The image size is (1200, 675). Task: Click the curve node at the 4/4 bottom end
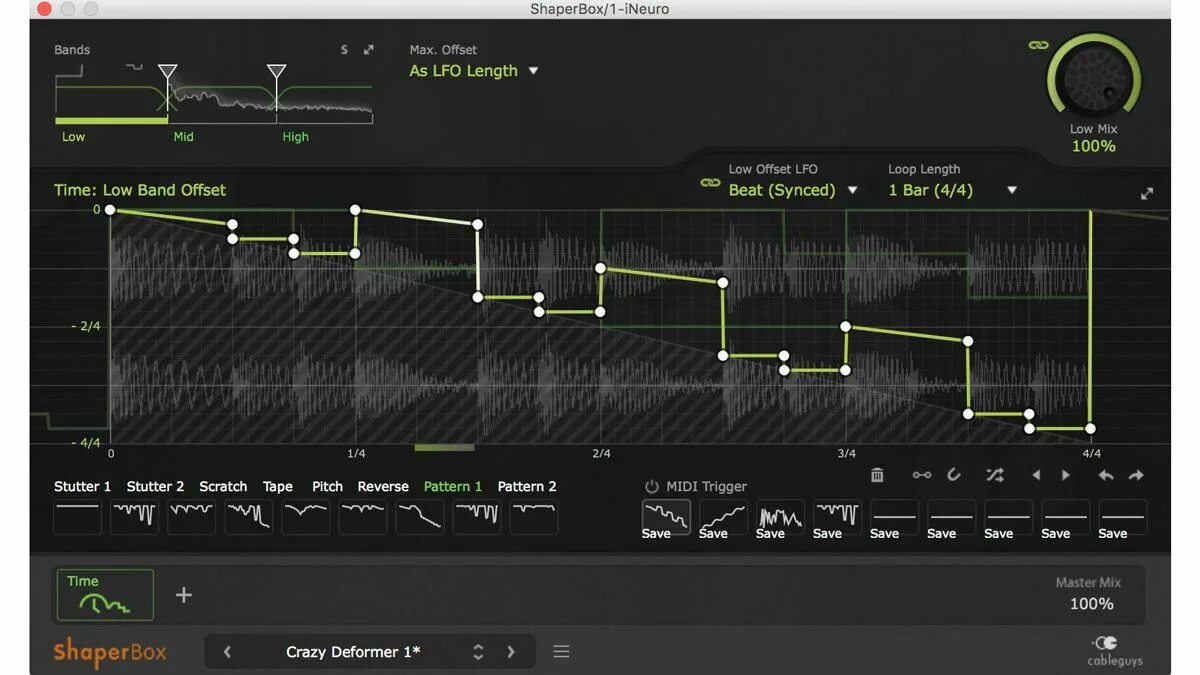coord(1091,428)
